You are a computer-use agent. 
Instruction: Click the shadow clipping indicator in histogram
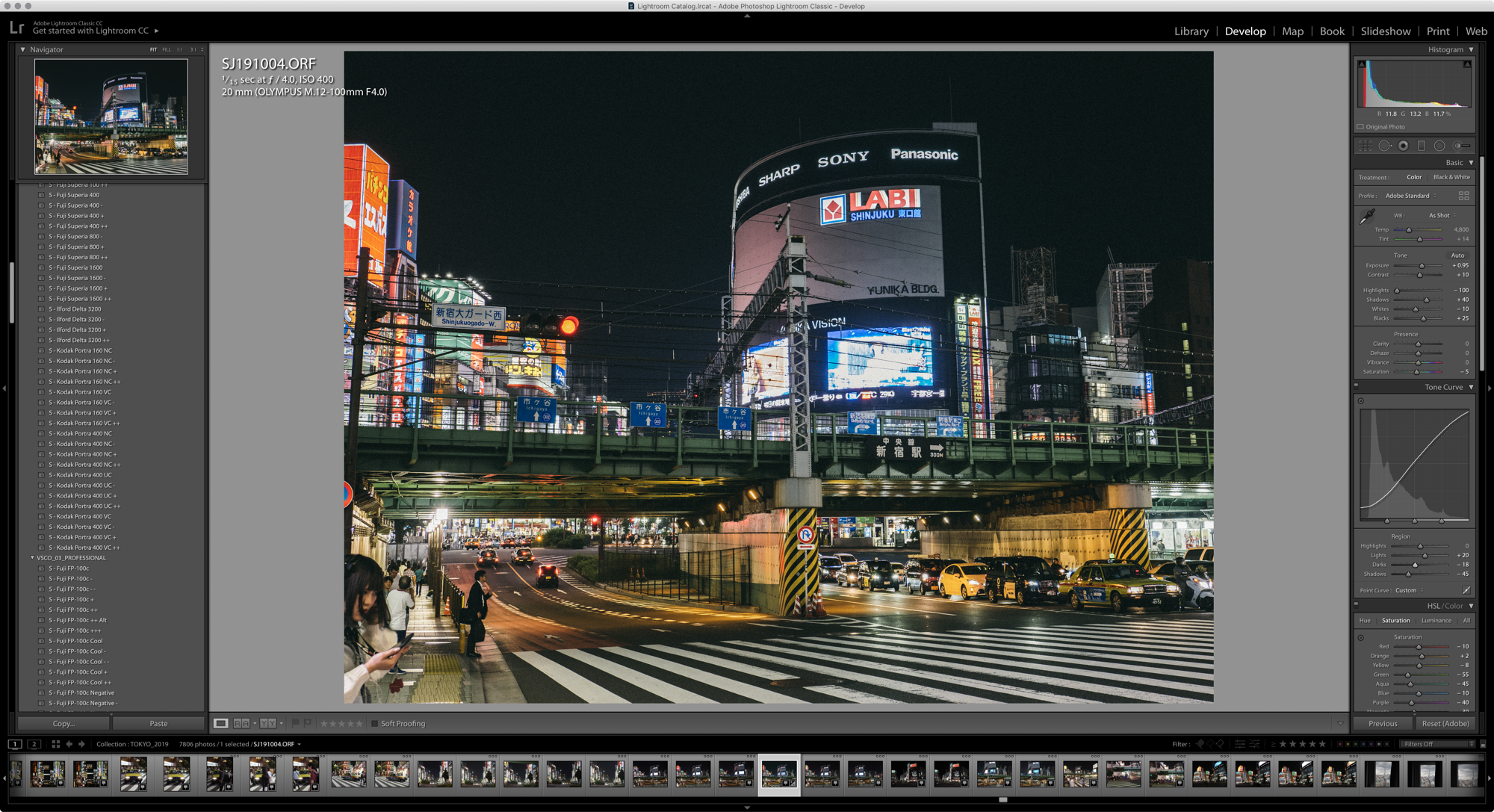click(x=1362, y=65)
